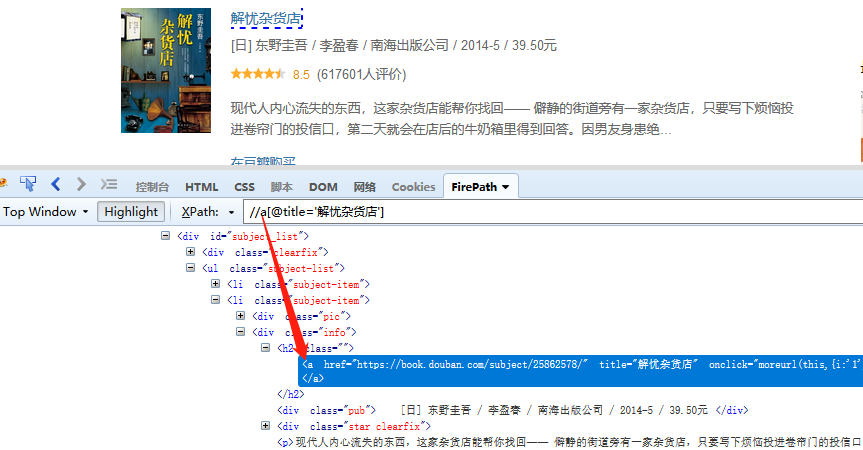
Task: Click the Highlight button
Action: (x=131, y=212)
